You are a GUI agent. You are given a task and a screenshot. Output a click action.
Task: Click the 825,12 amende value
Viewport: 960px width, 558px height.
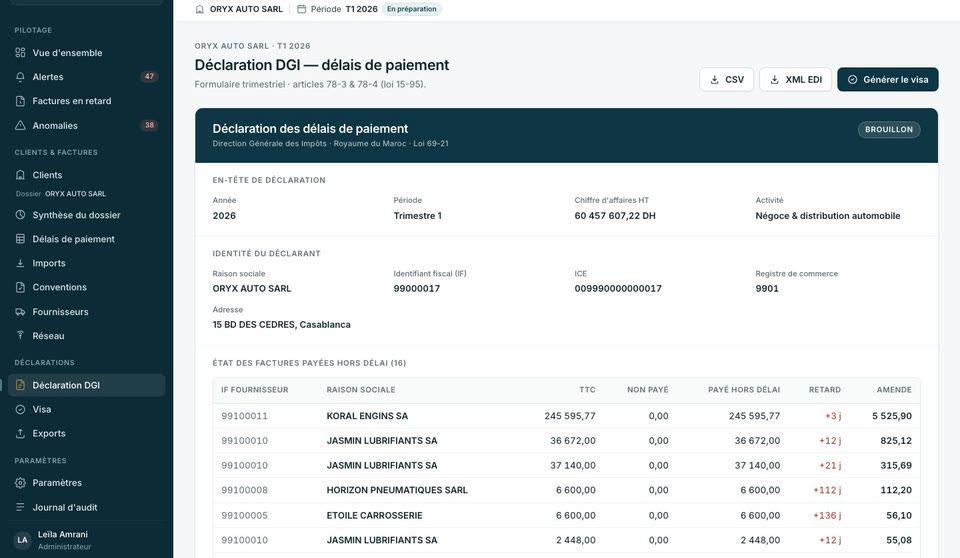tap(896, 440)
